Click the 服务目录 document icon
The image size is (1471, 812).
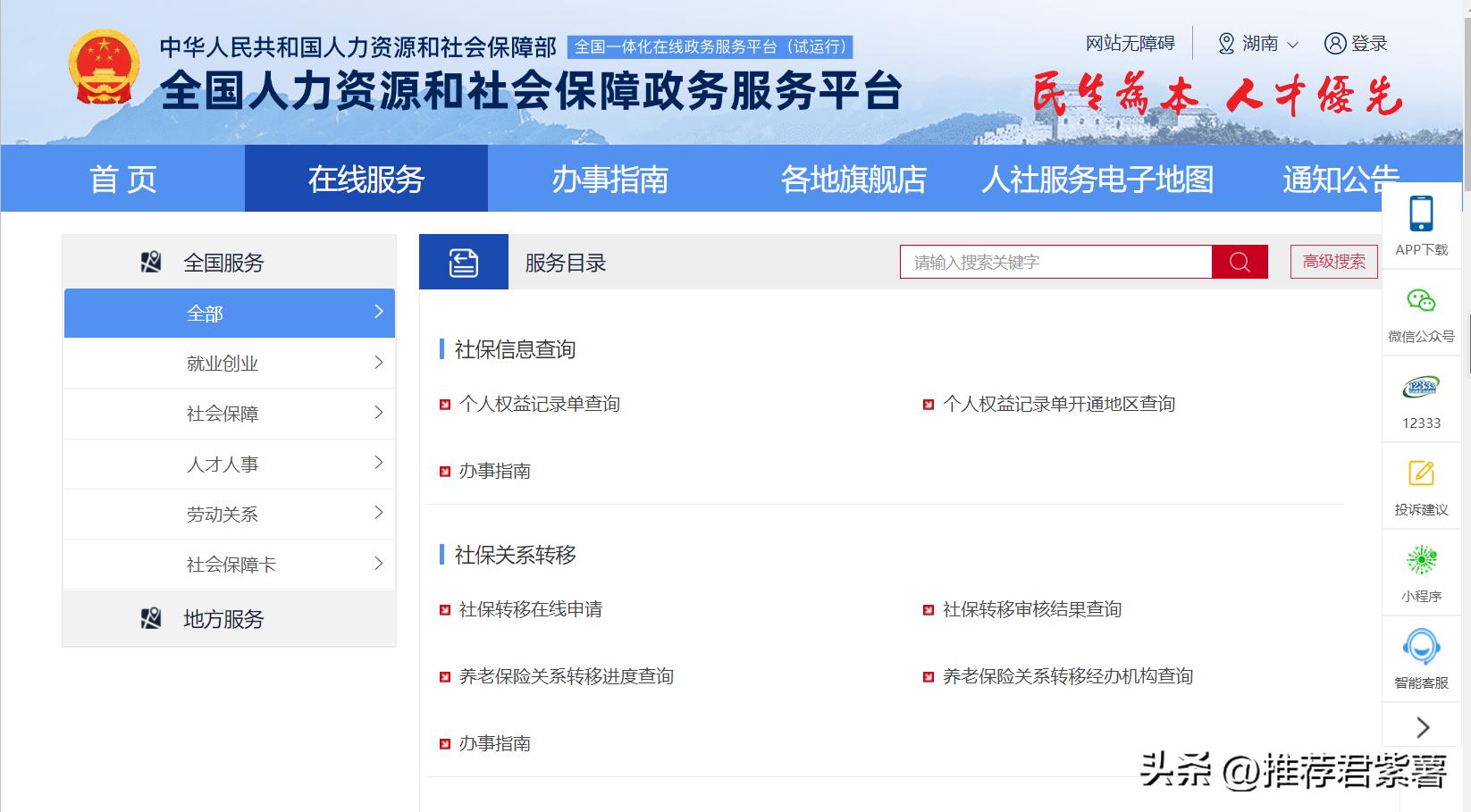pyautogui.click(x=464, y=262)
